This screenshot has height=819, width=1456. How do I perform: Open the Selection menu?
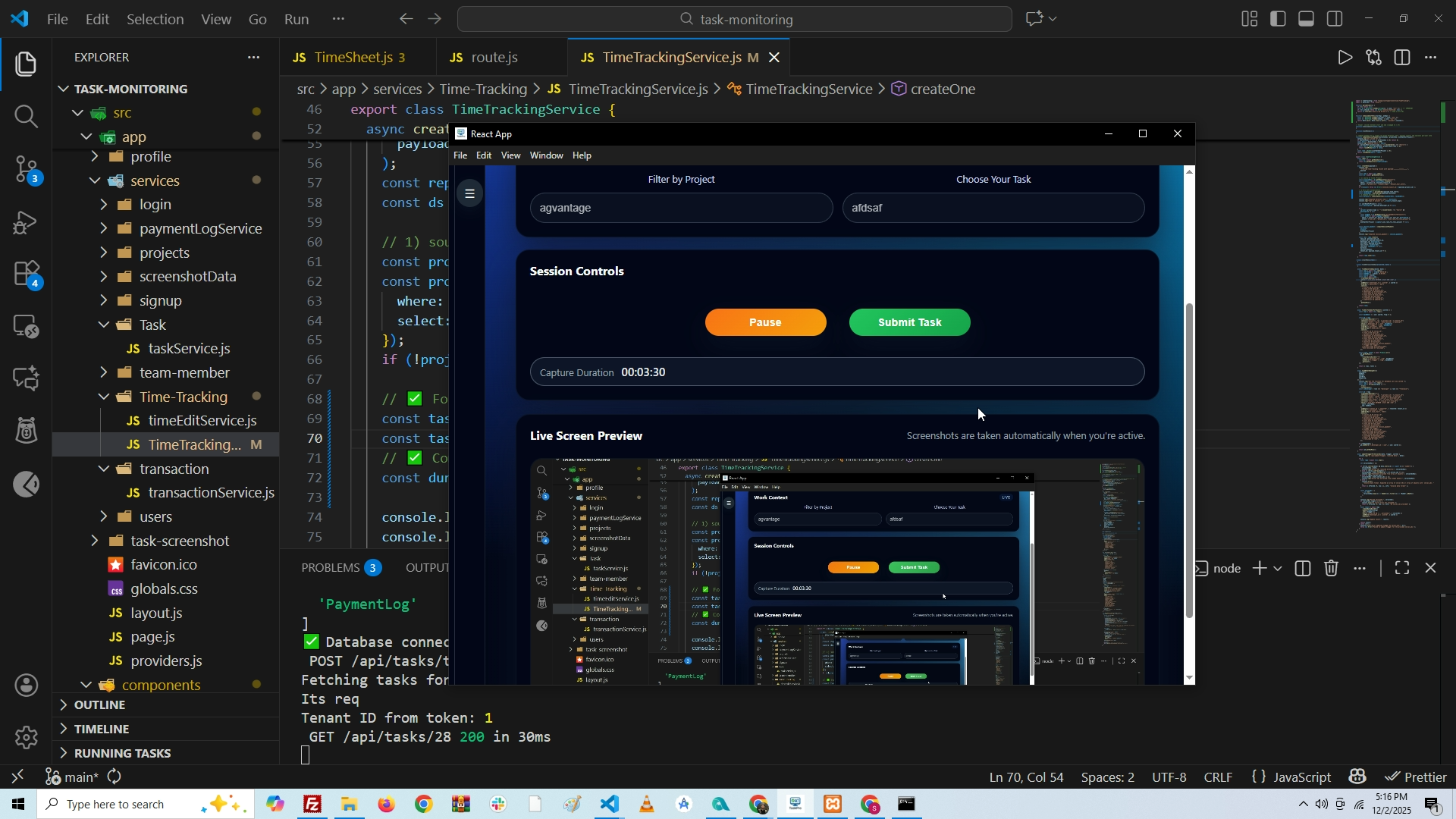155,19
